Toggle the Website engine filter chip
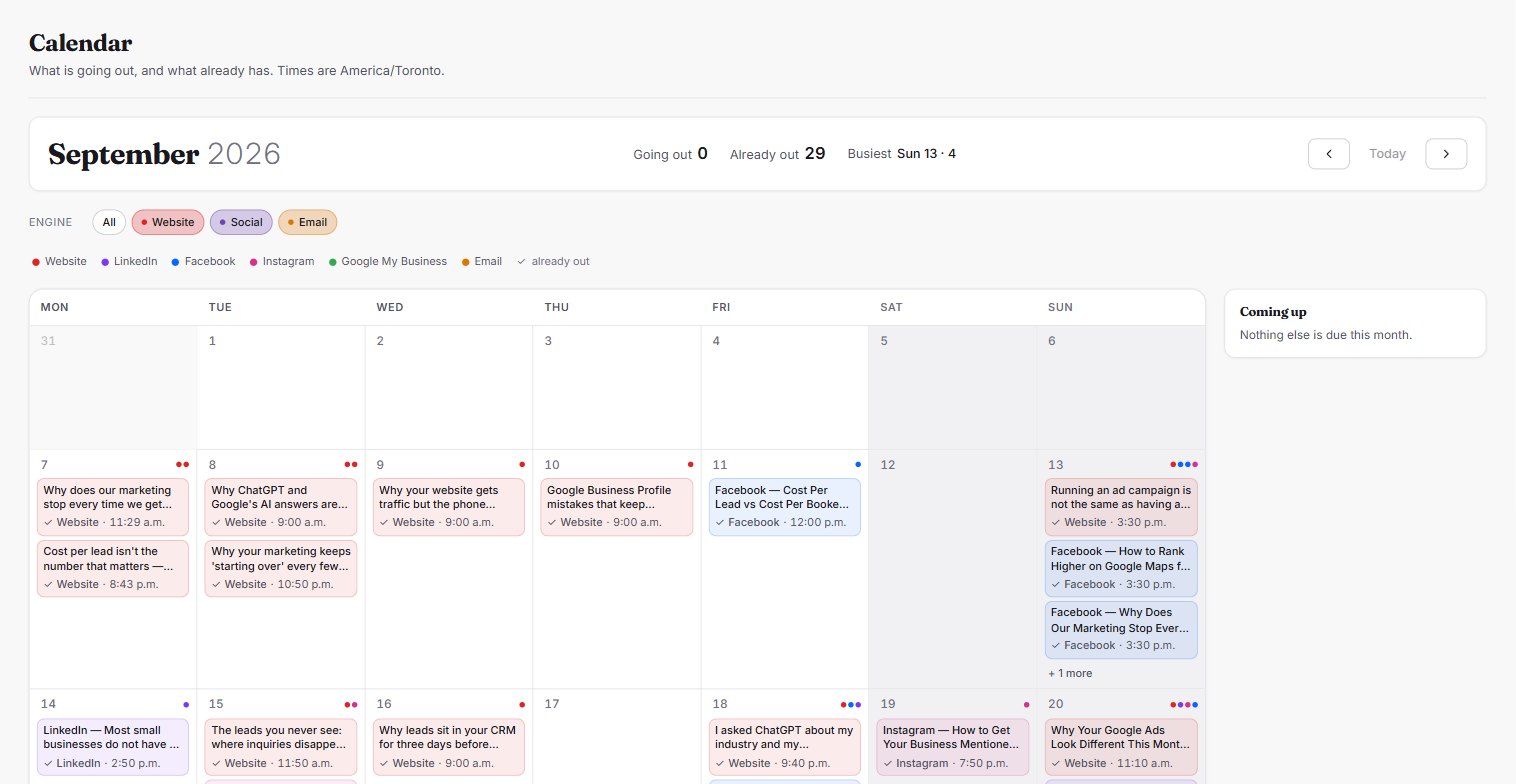This screenshot has height=784, width=1516. [x=167, y=222]
